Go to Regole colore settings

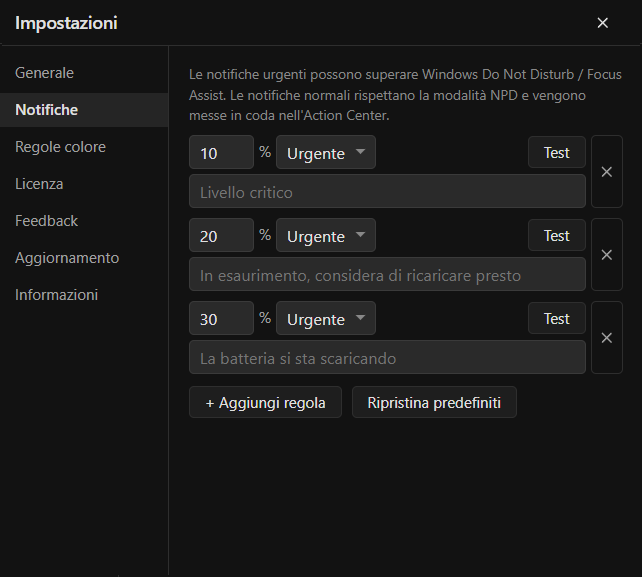pyautogui.click(x=84, y=147)
